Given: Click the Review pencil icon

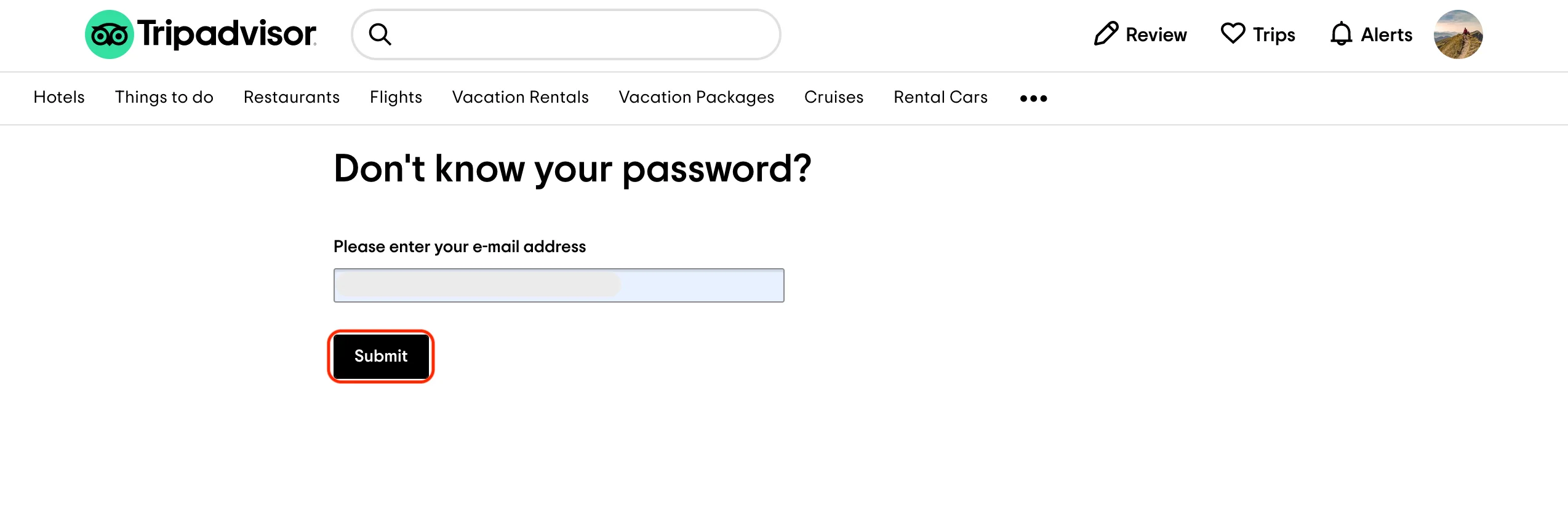Looking at the screenshot, I should (1106, 34).
